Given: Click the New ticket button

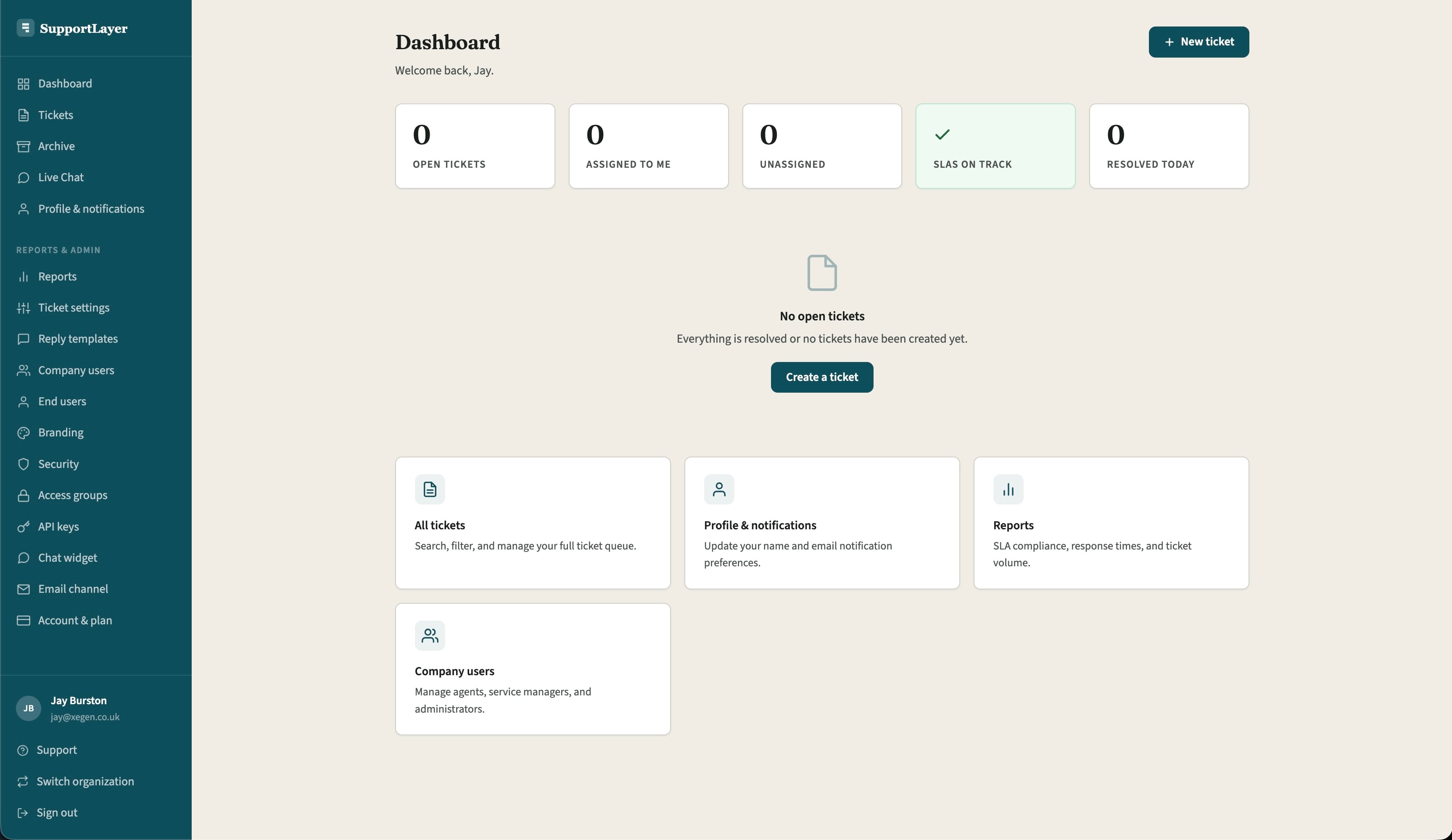Looking at the screenshot, I should [x=1198, y=42].
